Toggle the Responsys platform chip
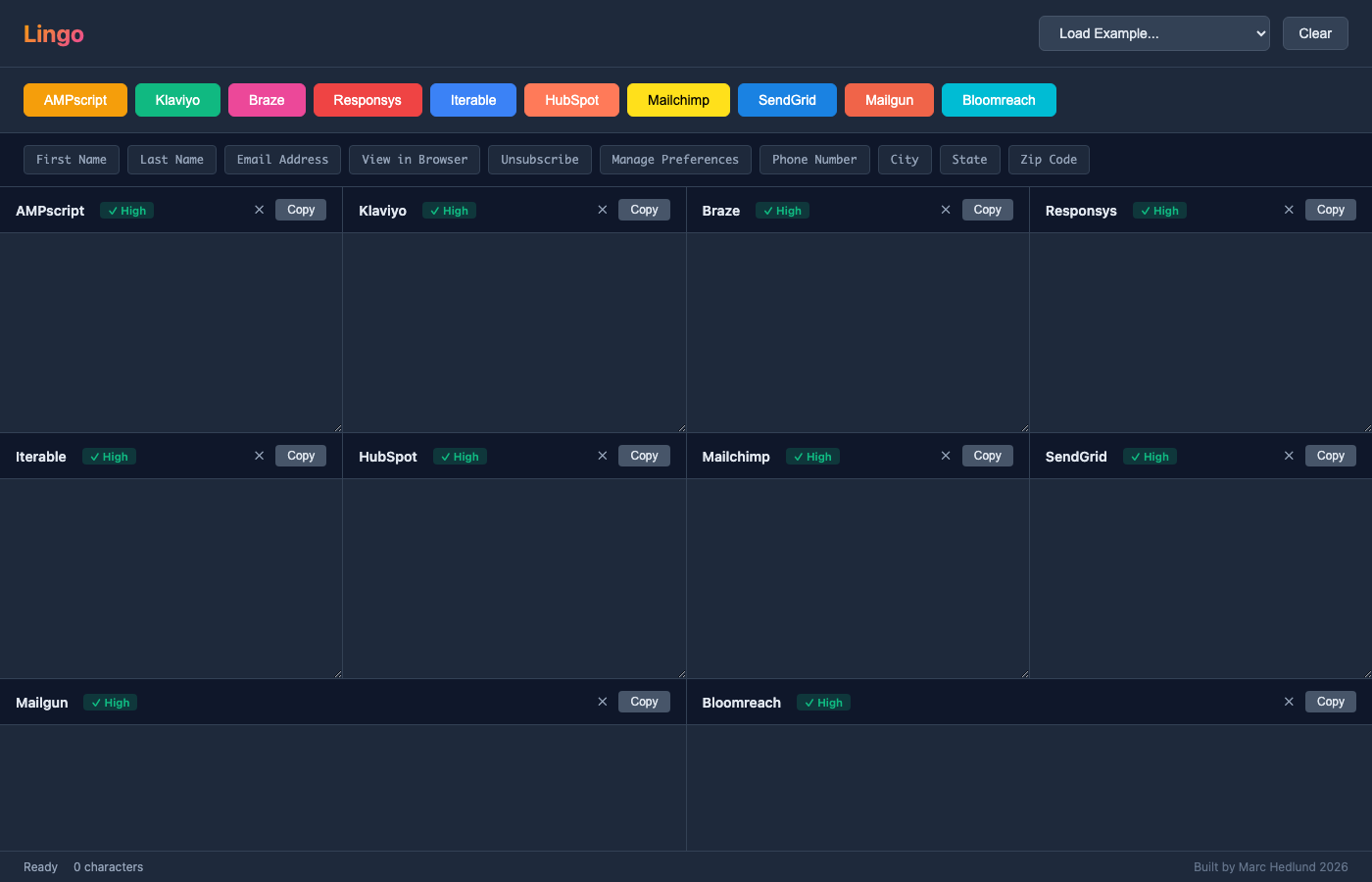1372x882 pixels. tap(367, 100)
